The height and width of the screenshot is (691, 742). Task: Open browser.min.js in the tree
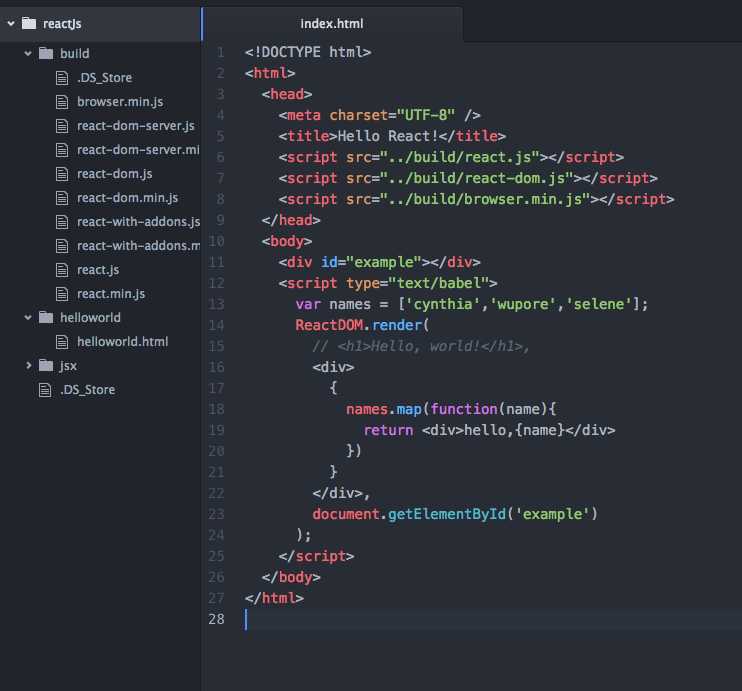point(120,102)
